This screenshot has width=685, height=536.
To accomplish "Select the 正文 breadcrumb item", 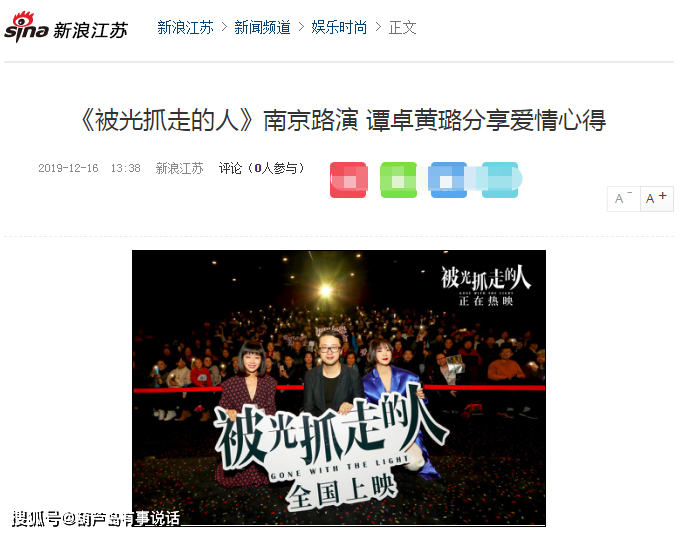I will click(x=402, y=28).
